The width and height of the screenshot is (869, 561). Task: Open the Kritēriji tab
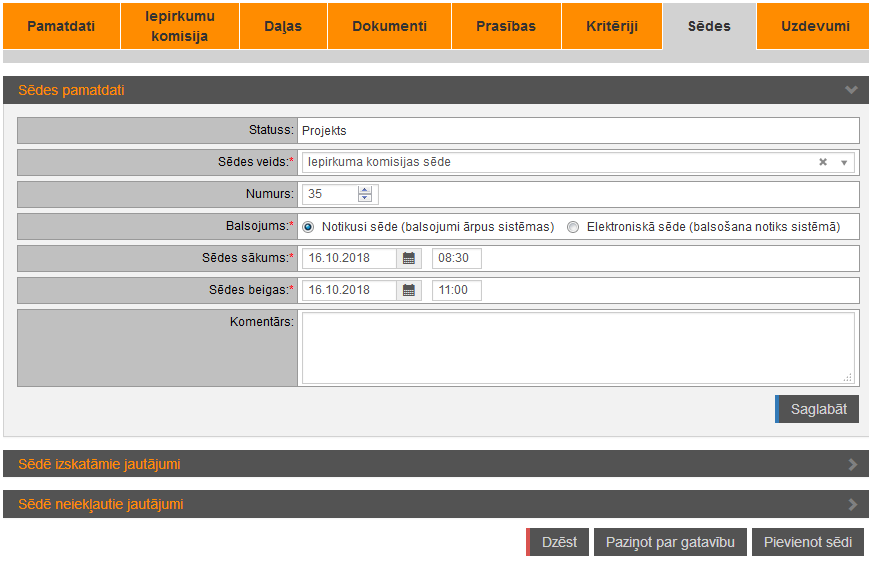[611, 26]
